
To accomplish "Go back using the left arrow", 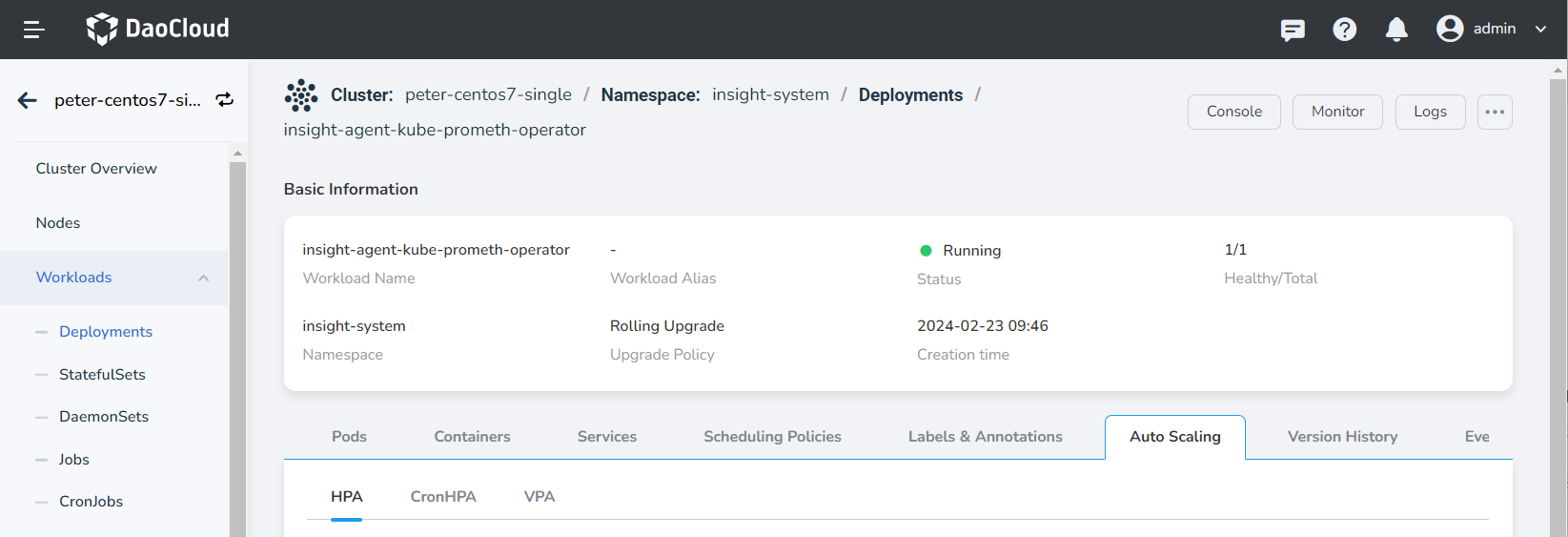I will tap(28, 100).
